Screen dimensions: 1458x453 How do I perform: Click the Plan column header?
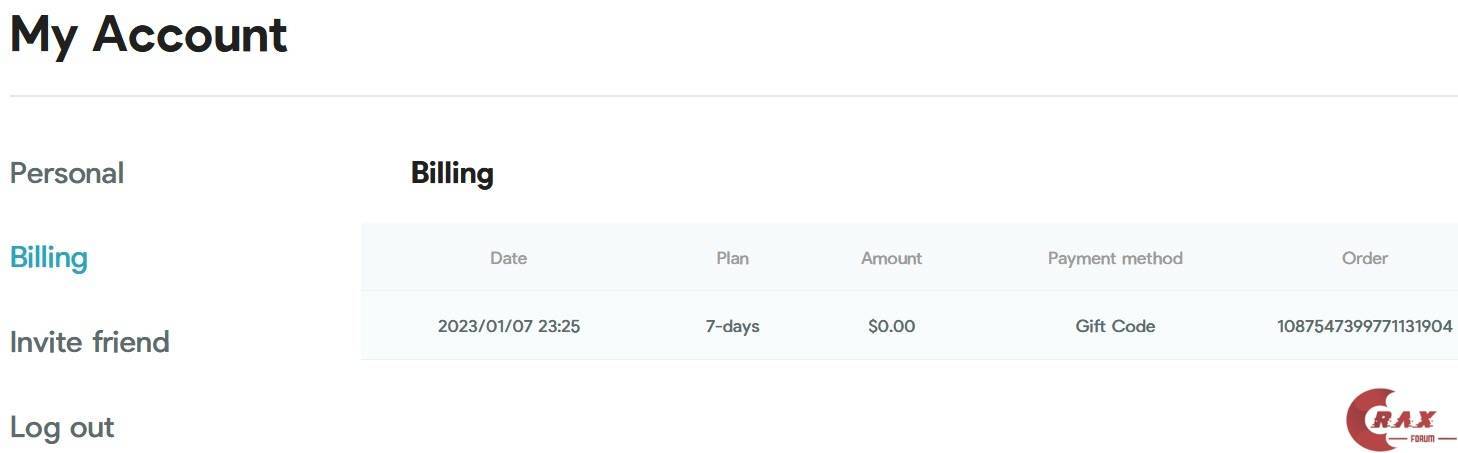tap(732, 258)
